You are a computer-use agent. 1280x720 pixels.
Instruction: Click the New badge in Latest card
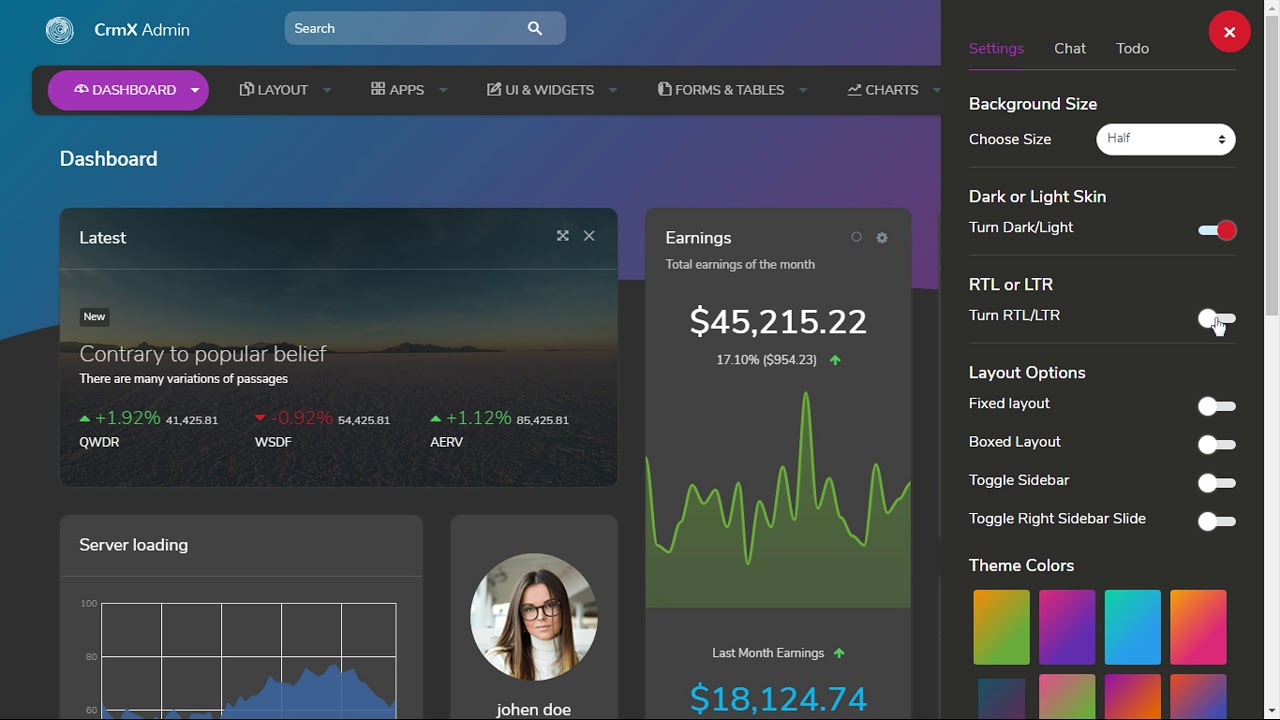coord(94,317)
